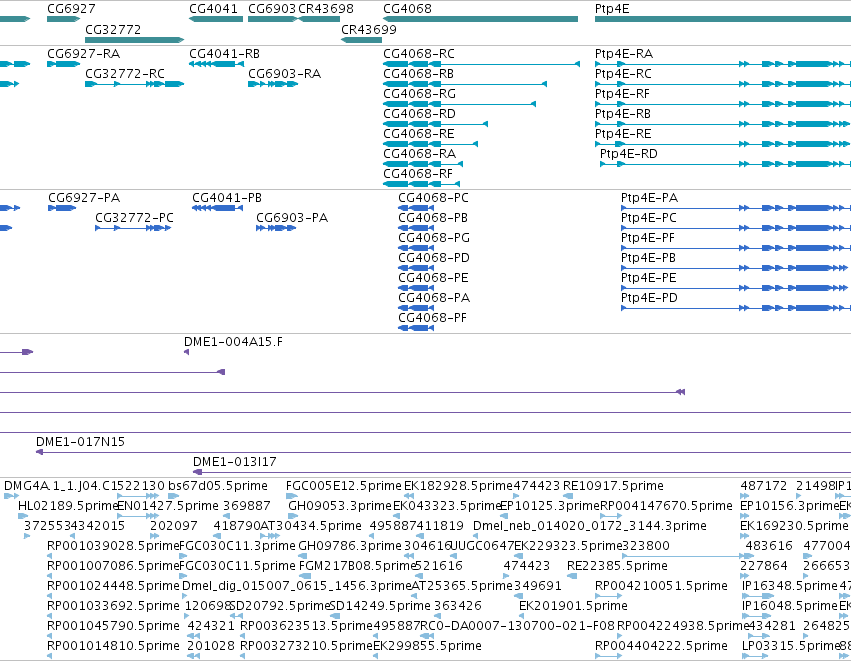Open the CG4068-PC protein label
The image size is (851, 661).
click(x=434, y=198)
